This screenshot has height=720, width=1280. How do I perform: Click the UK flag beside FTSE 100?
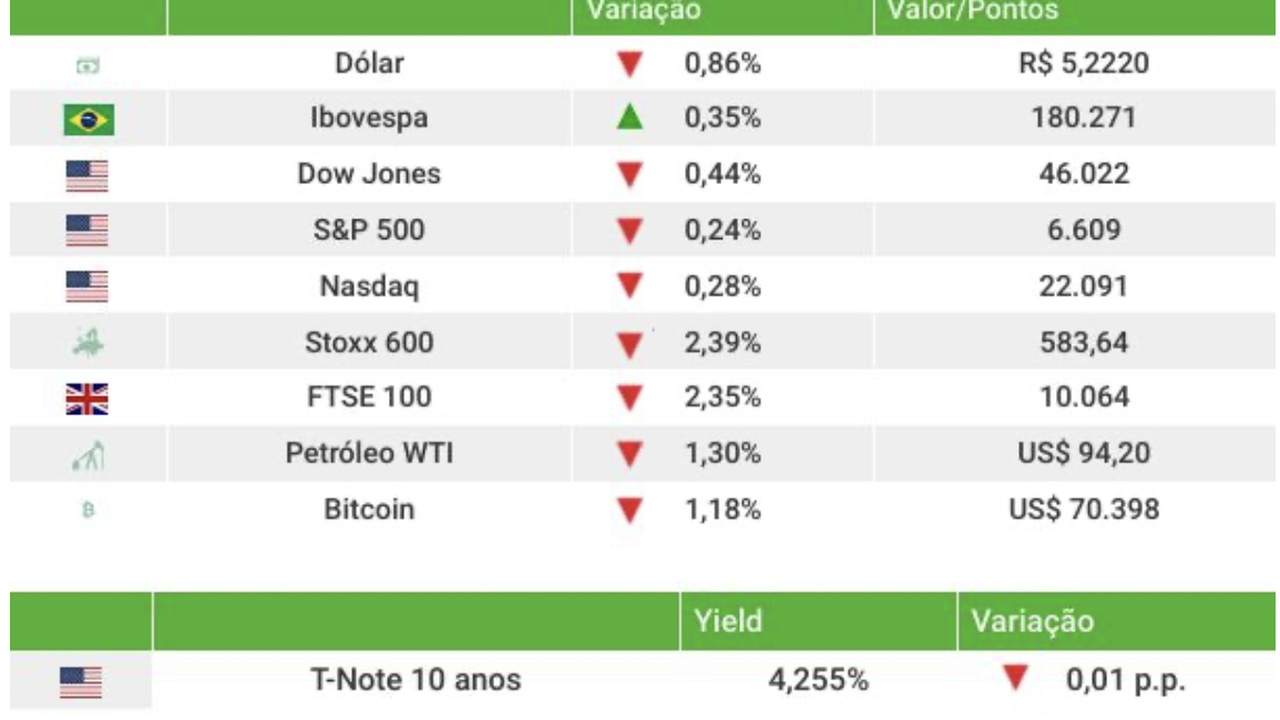click(x=87, y=399)
